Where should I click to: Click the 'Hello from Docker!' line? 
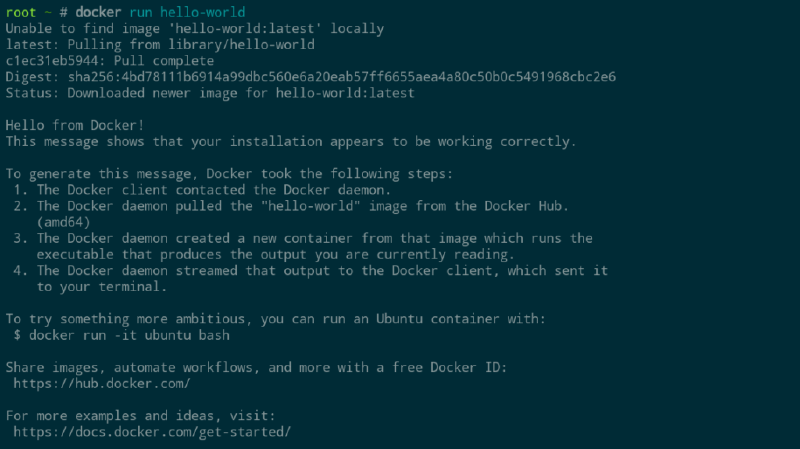pyautogui.click(x=75, y=125)
